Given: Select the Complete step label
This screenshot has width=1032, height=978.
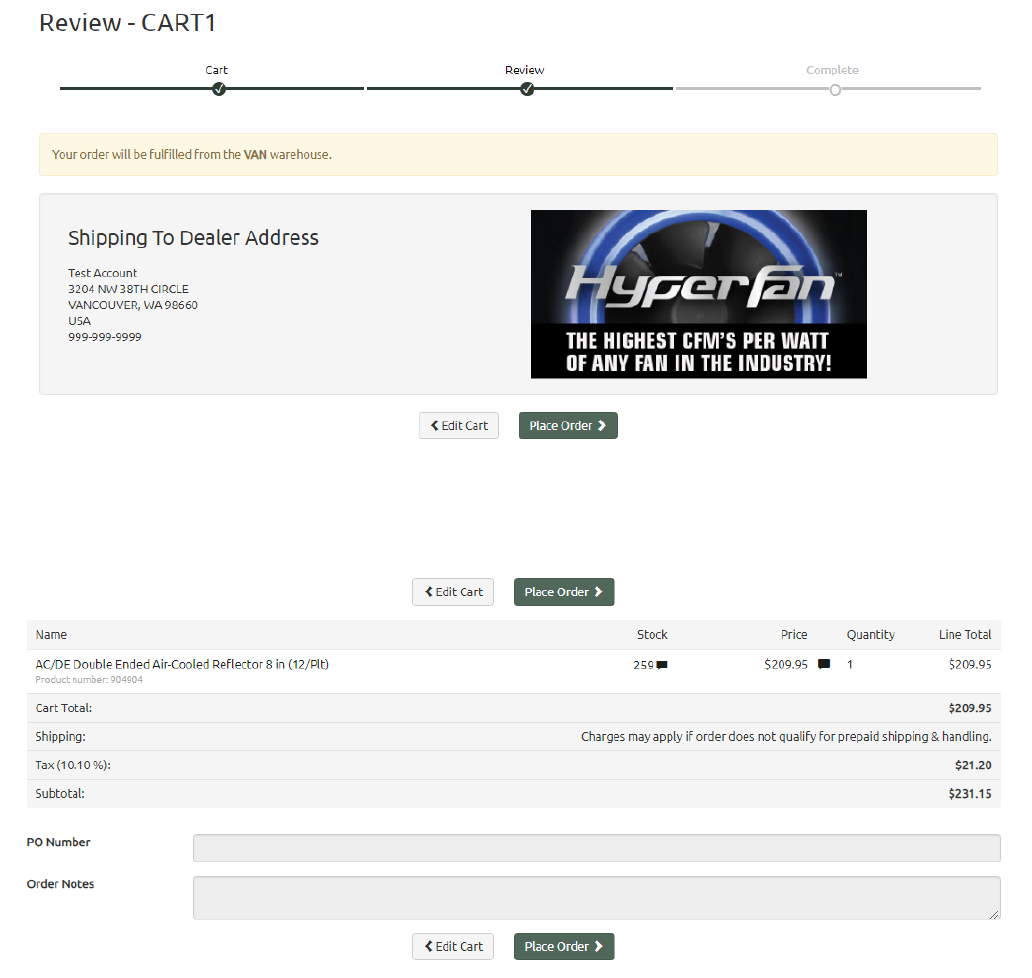Looking at the screenshot, I should (x=832, y=70).
